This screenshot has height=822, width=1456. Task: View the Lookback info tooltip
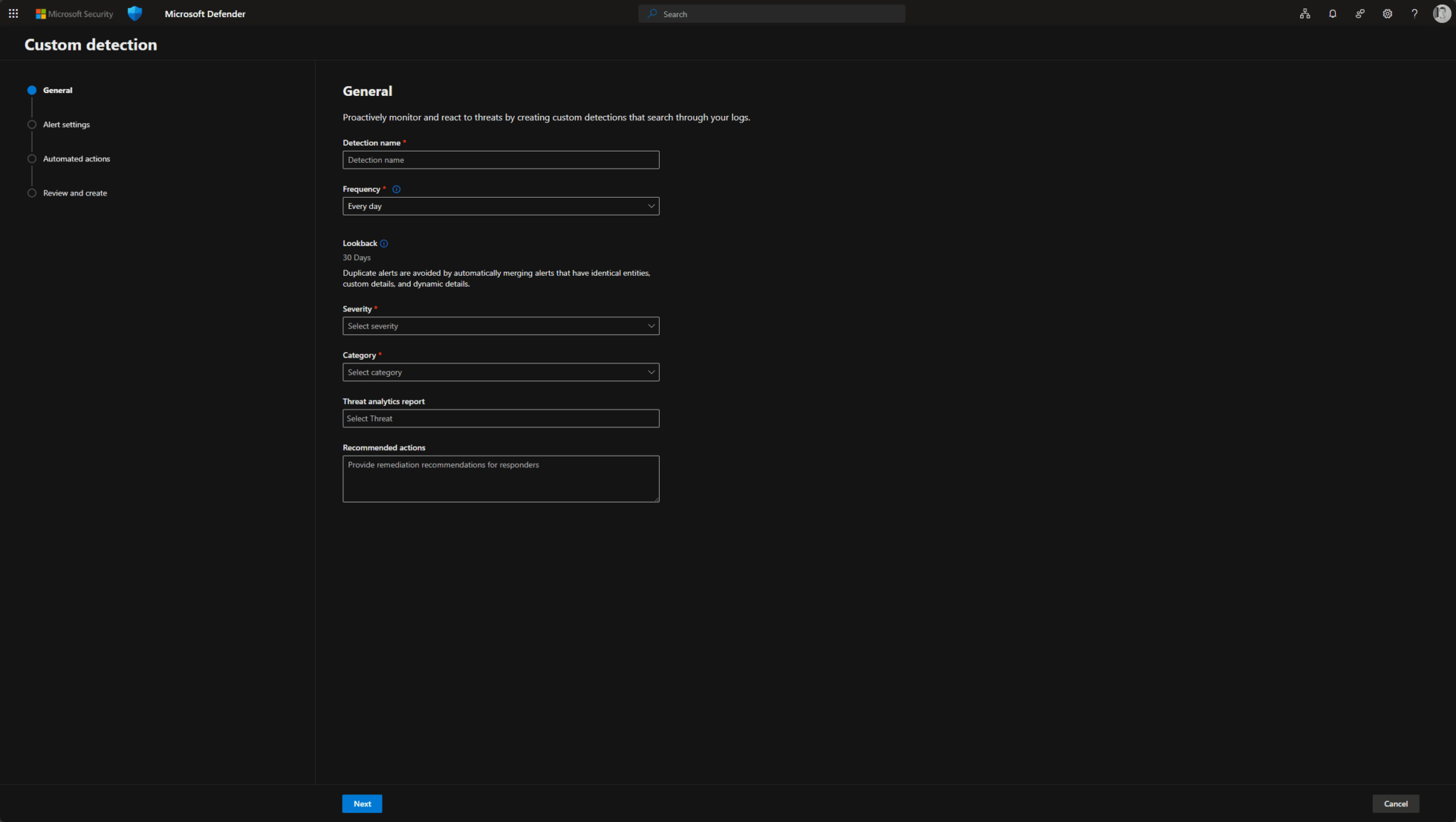coord(384,243)
